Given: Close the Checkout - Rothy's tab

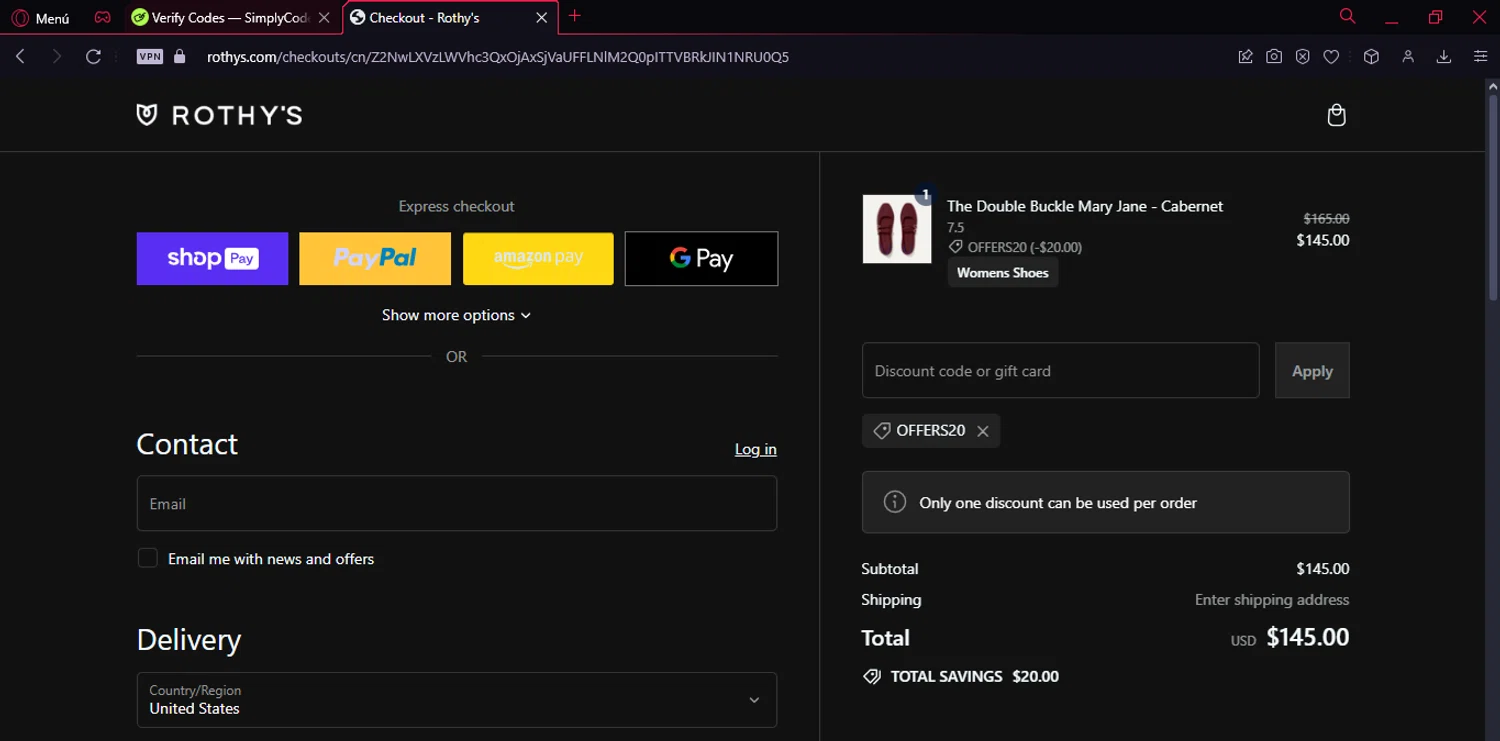Looking at the screenshot, I should [541, 18].
